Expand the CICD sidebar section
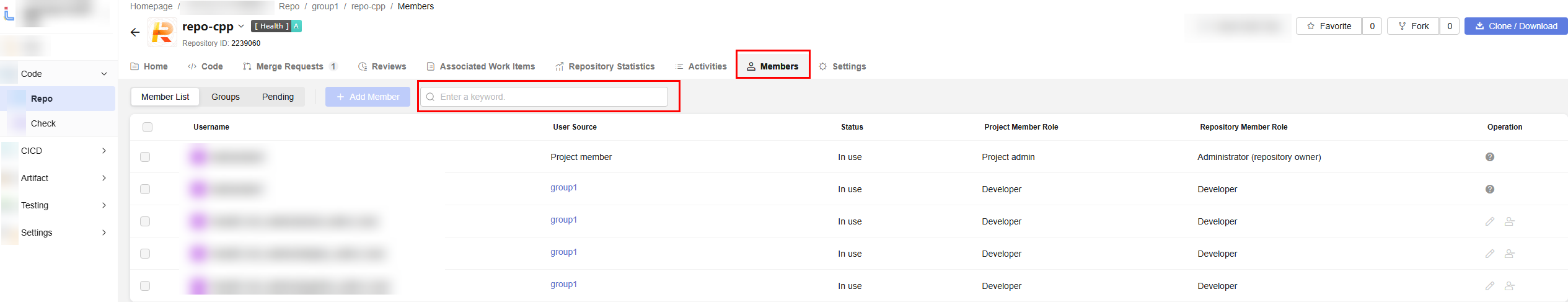Viewport: 1568px width, 302px height. pos(104,151)
